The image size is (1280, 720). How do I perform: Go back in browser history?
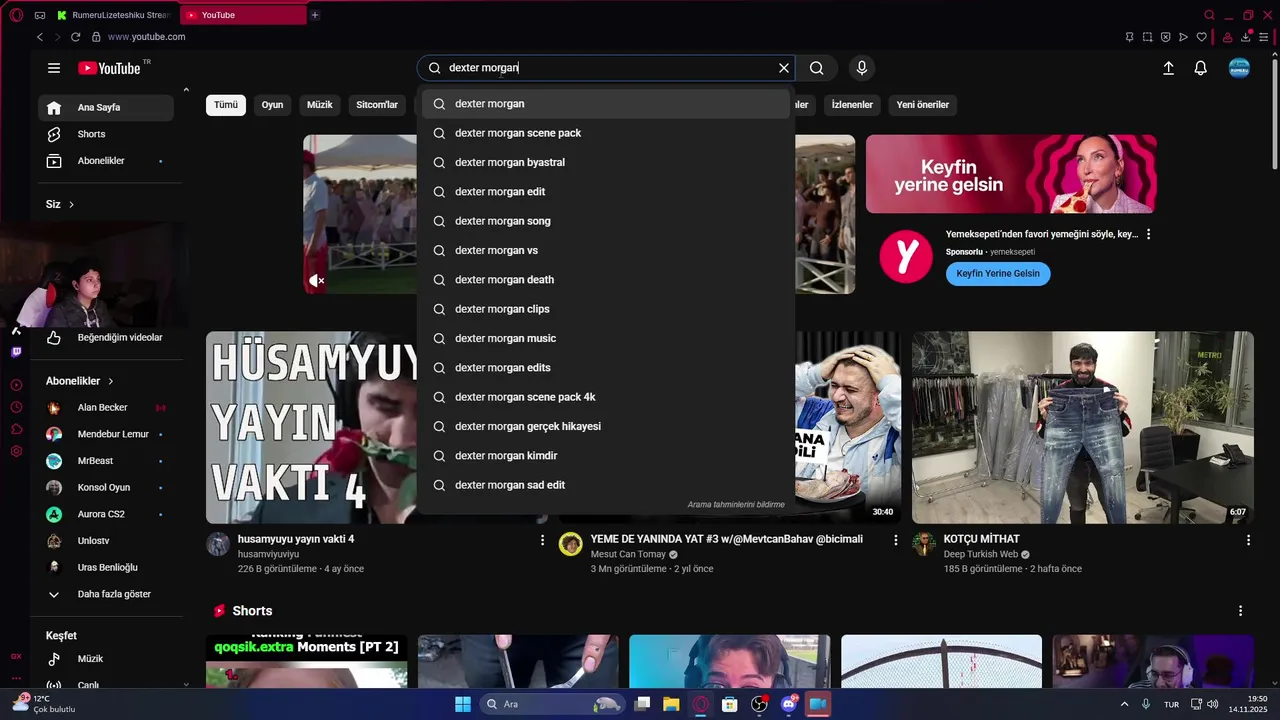(x=40, y=37)
